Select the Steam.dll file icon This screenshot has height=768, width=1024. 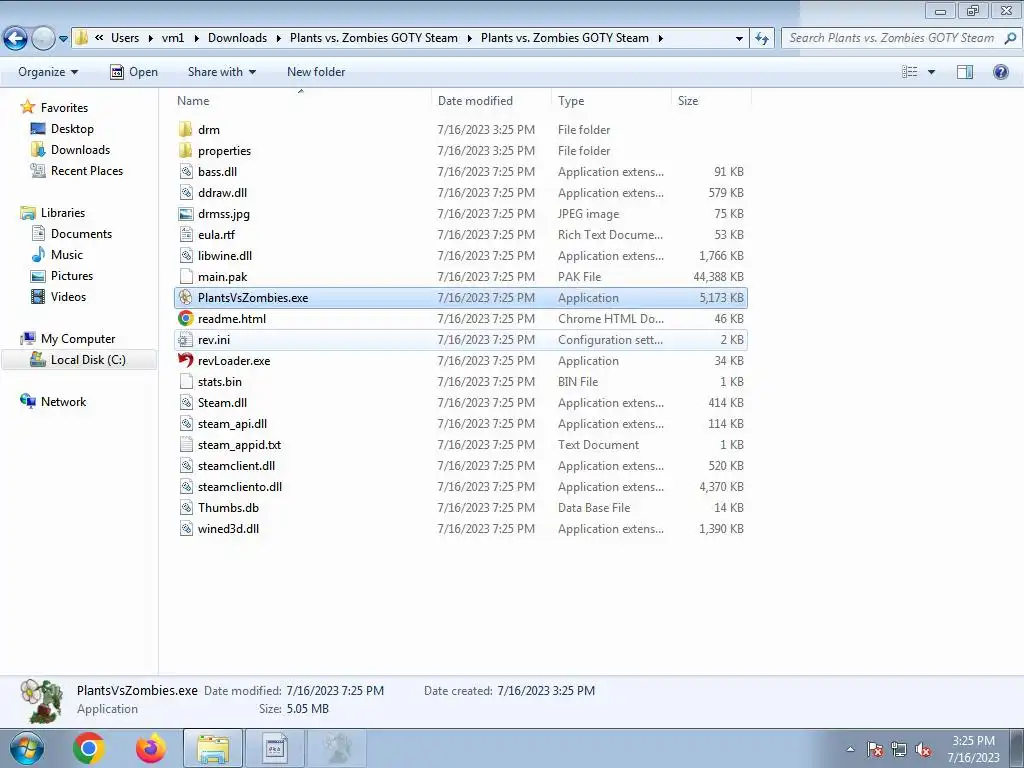[186, 403]
